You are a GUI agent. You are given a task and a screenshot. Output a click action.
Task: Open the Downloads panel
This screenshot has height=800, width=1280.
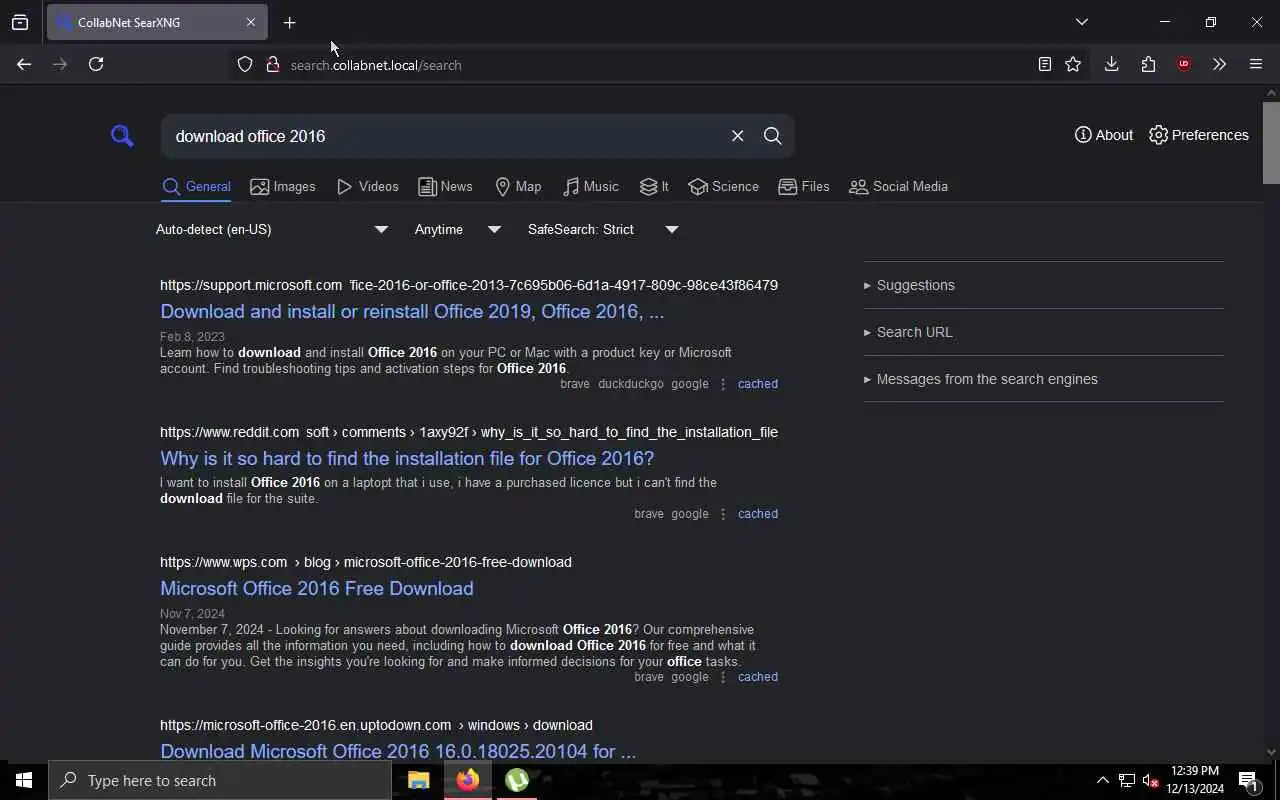(x=1111, y=64)
